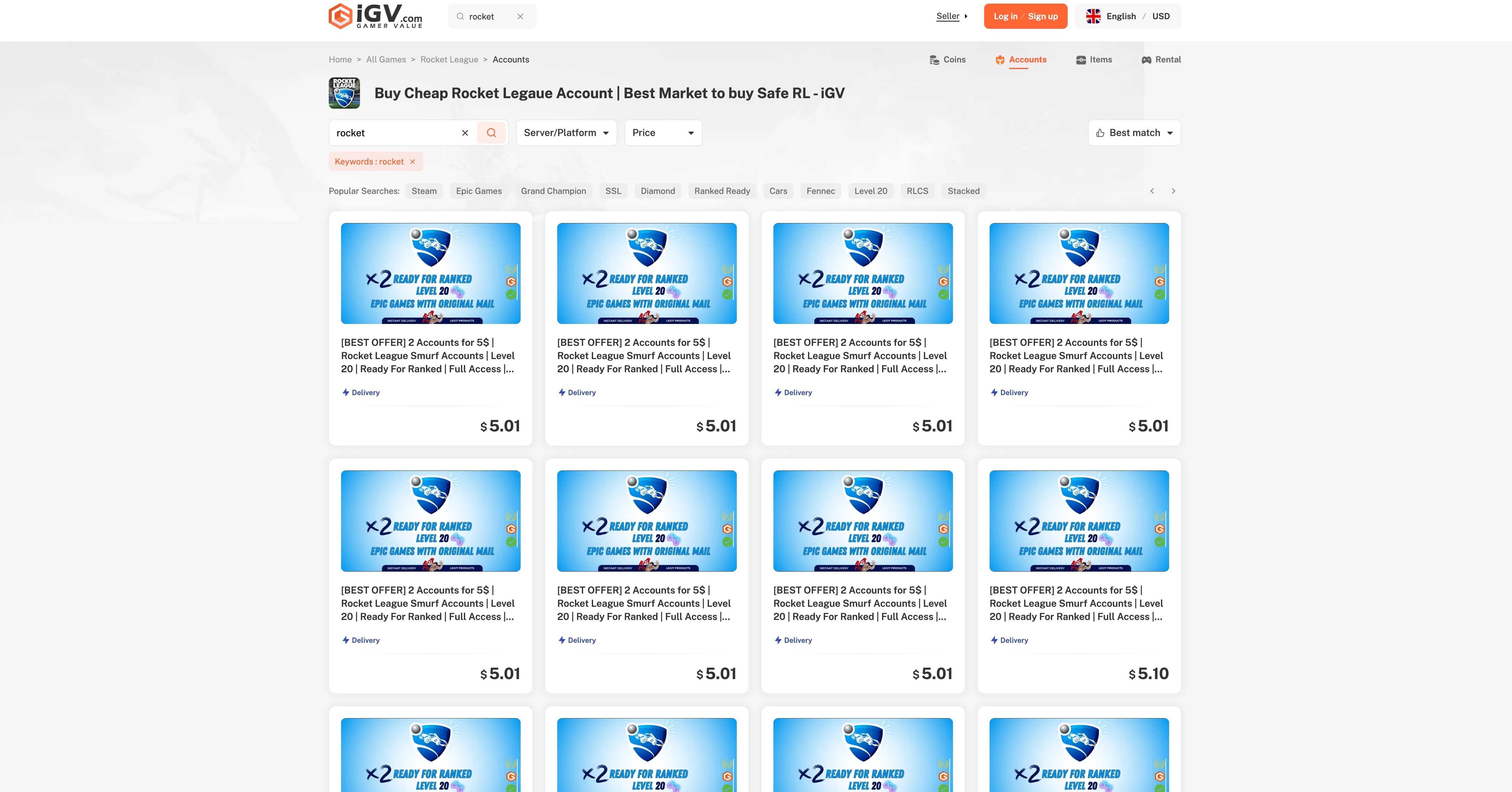Clear the rocket keyword search field

click(465, 133)
